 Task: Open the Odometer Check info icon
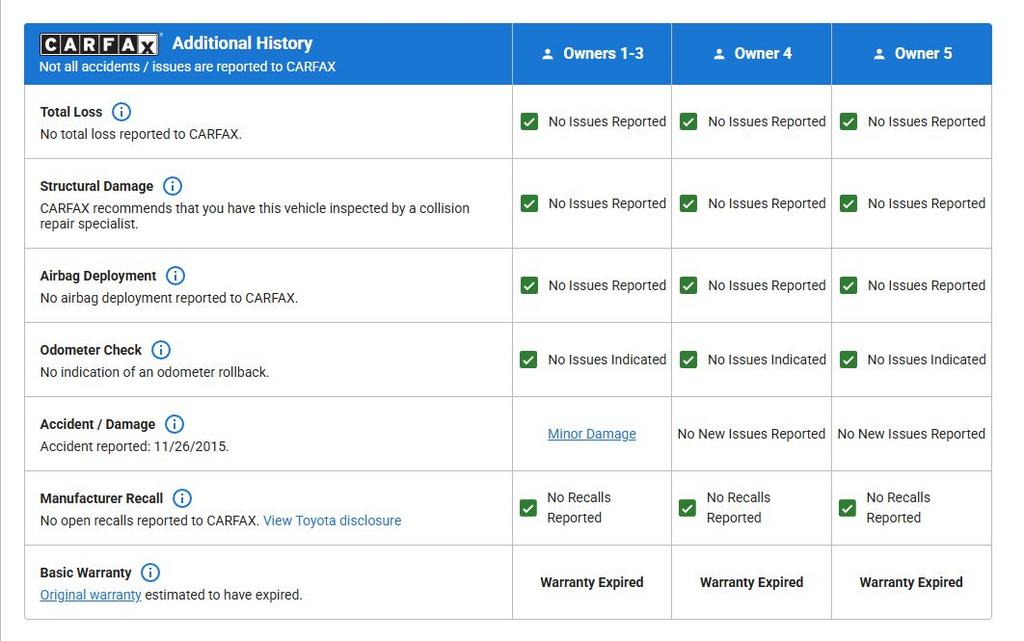tap(161, 350)
